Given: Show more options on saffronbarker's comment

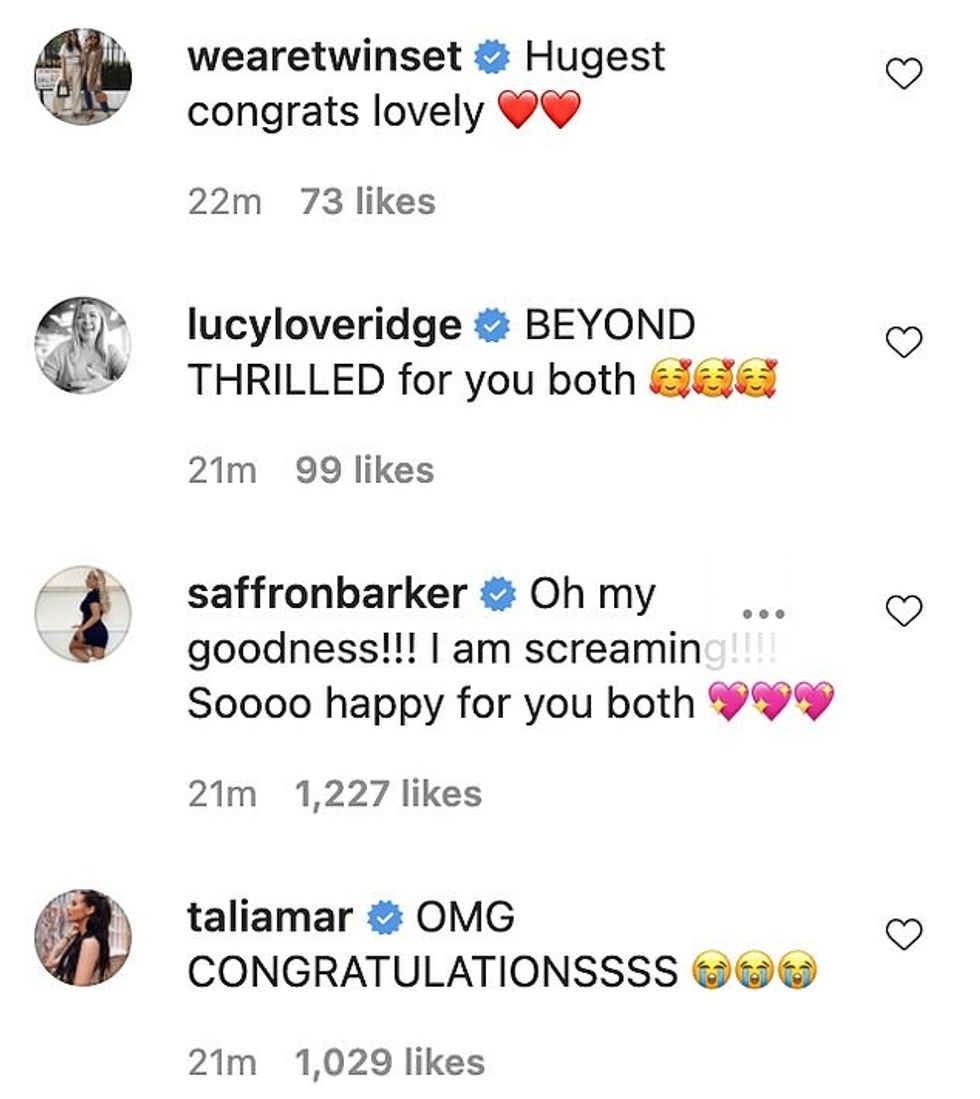Looking at the screenshot, I should point(764,612).
